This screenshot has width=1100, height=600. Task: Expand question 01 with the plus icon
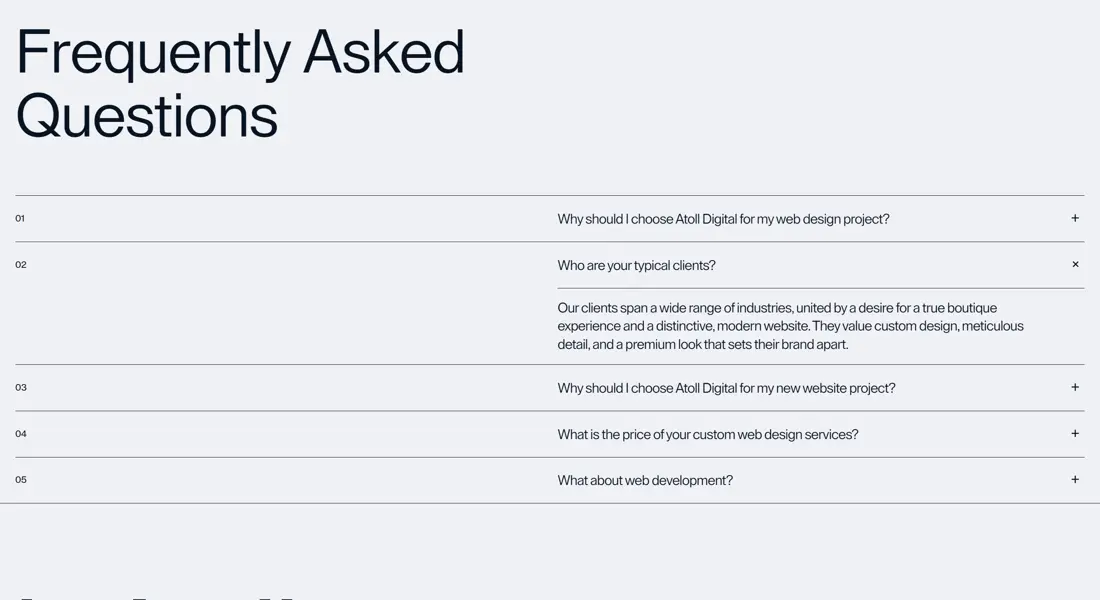coord(1074,217)
